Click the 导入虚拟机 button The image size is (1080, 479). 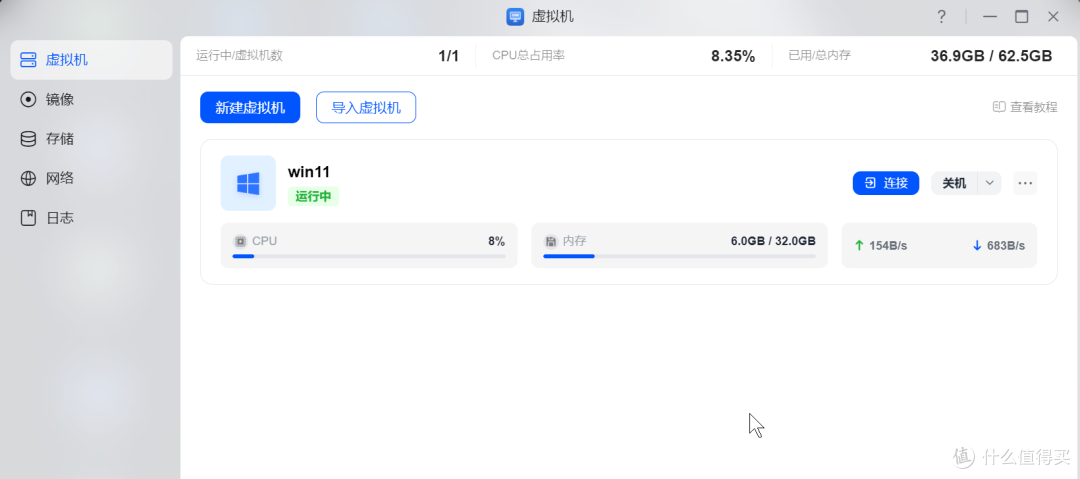pyautogui.click(x=366, y=108)
